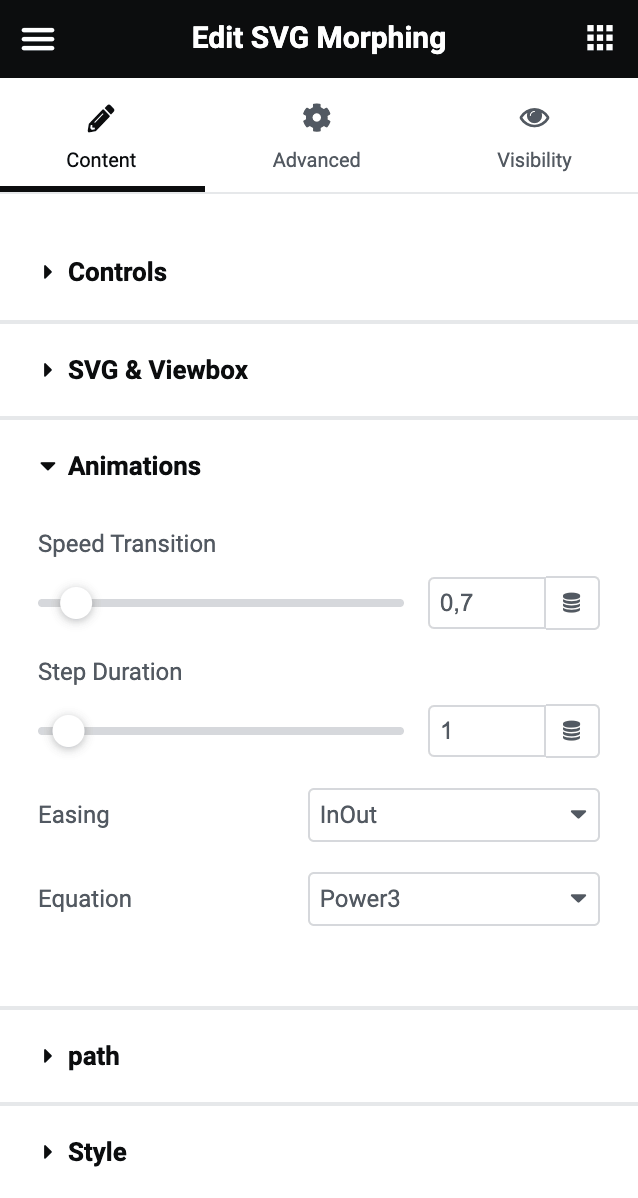This screenshot has width=638, height=1198.
Task: Click the gear Advanced icon
Action: (x=316, y=118)
